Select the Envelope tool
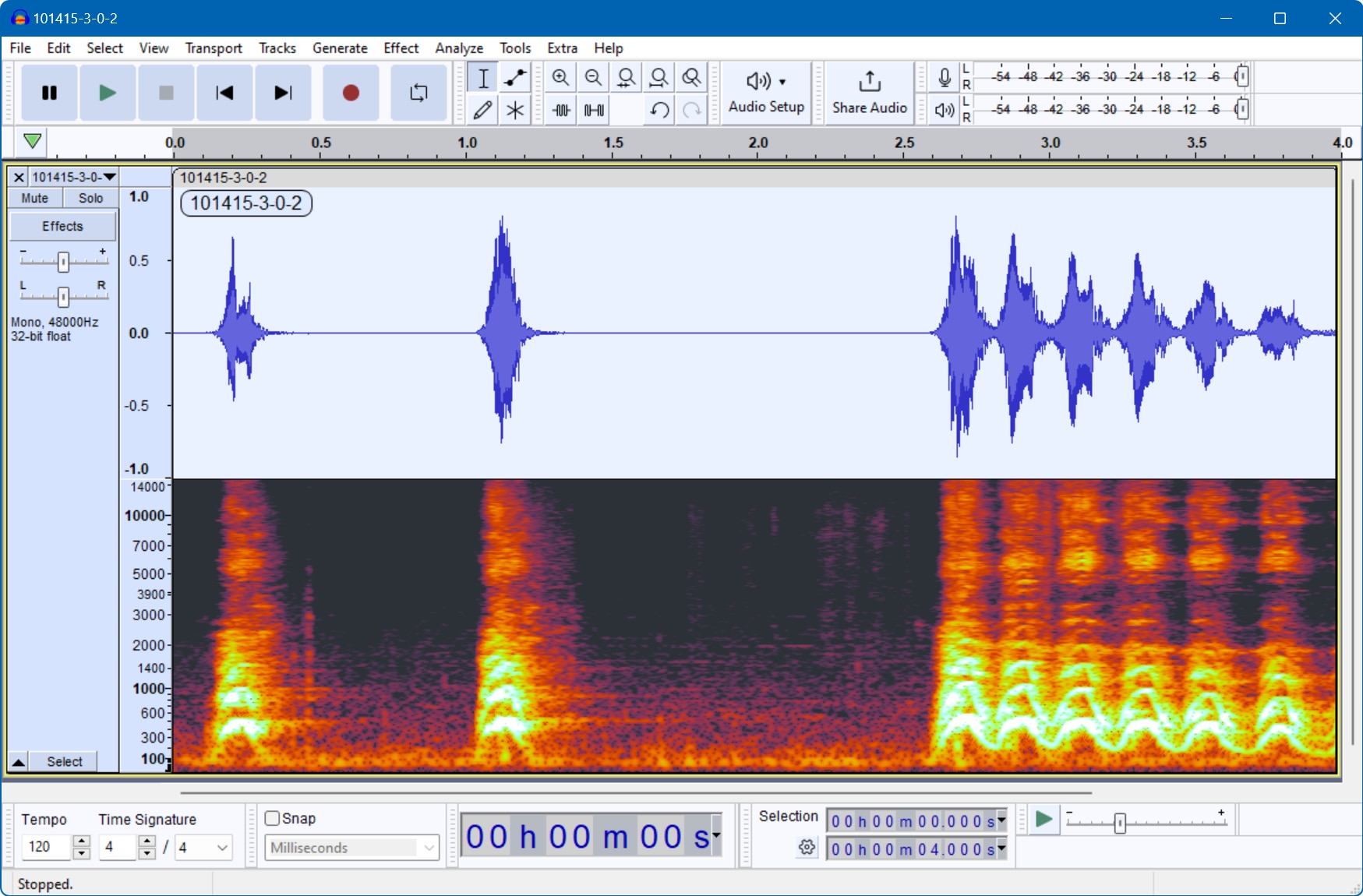 [x=515, y=78]
